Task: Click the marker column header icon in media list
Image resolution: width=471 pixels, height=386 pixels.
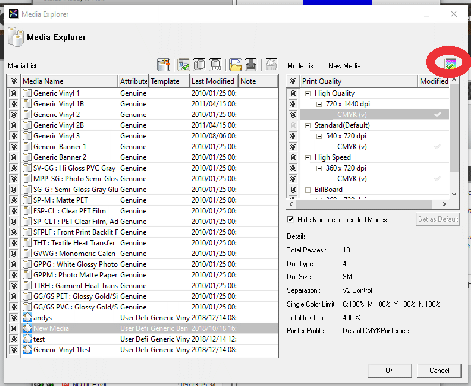Action: click(x=14, y=81)
